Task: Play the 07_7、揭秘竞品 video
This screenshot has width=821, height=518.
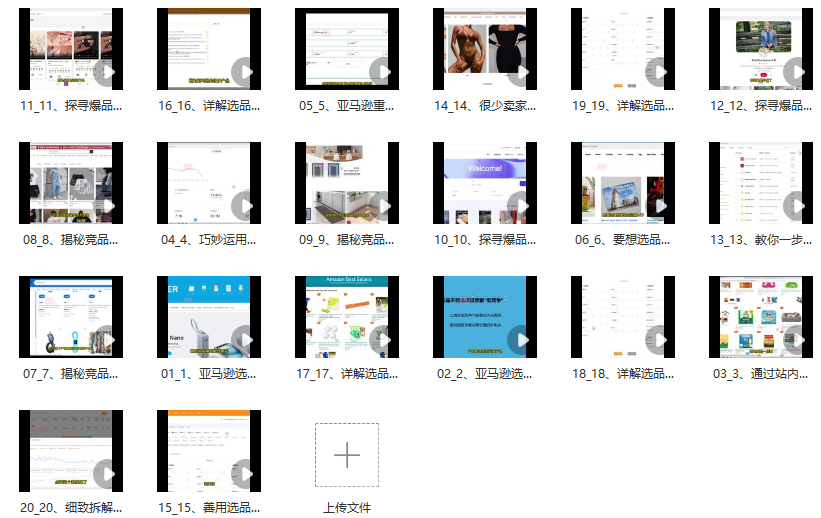Action: [107, 340]
